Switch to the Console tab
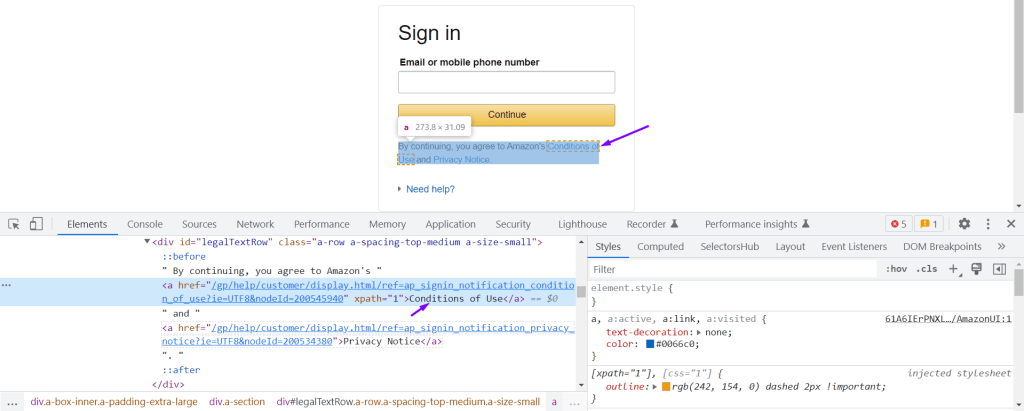The image size is (1024, 411). (x=145, y=224)
